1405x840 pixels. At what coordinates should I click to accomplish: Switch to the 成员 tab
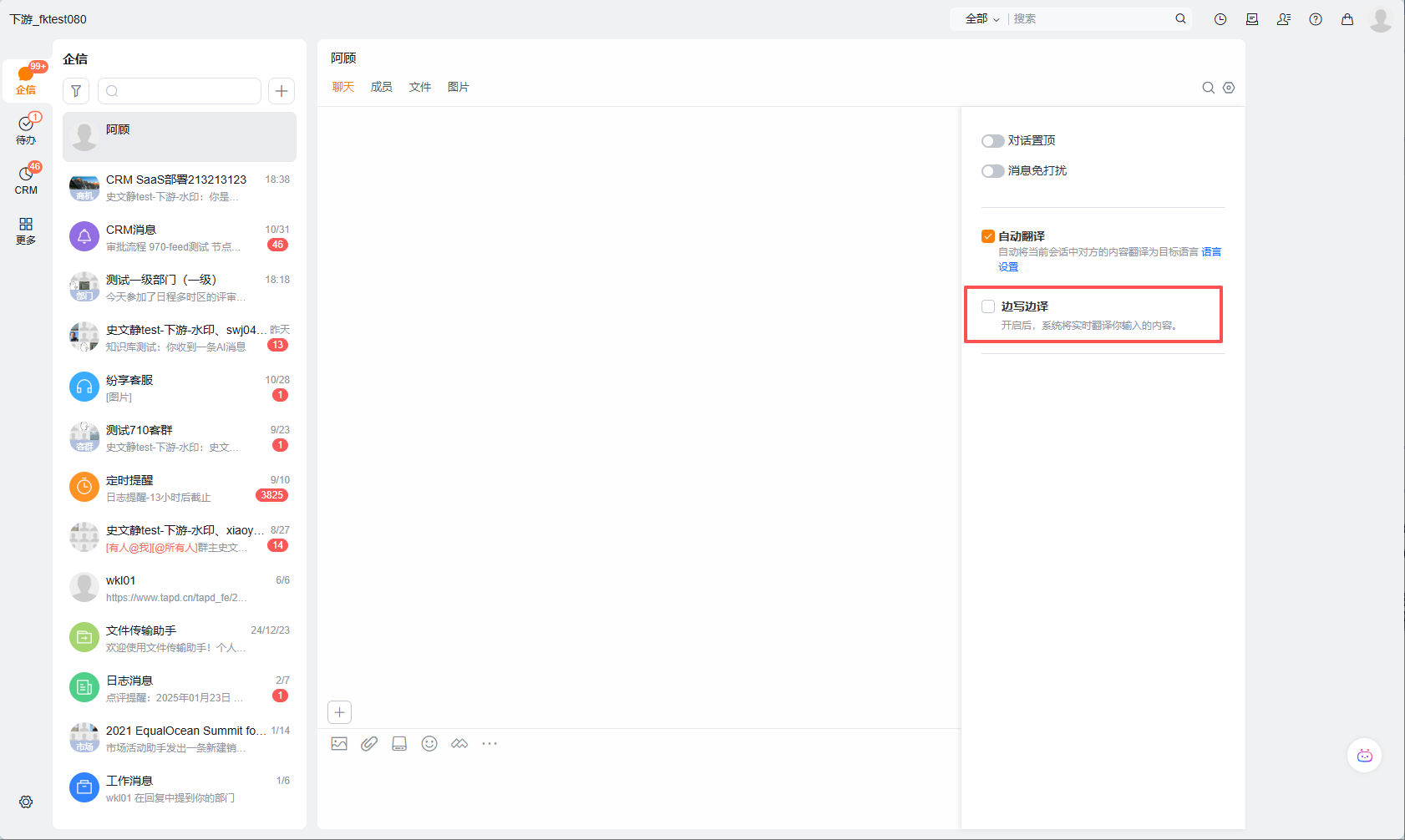click(x=382, y=87)
